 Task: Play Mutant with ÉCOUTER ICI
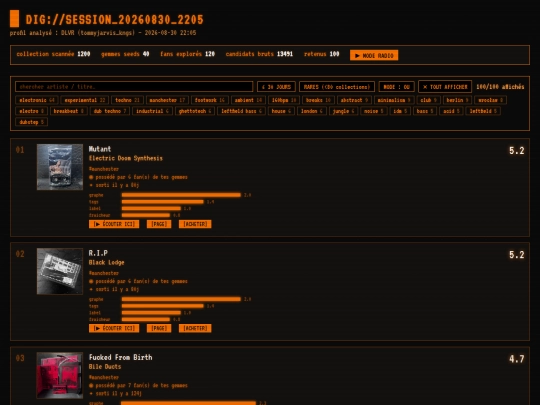tap(114, 224)
